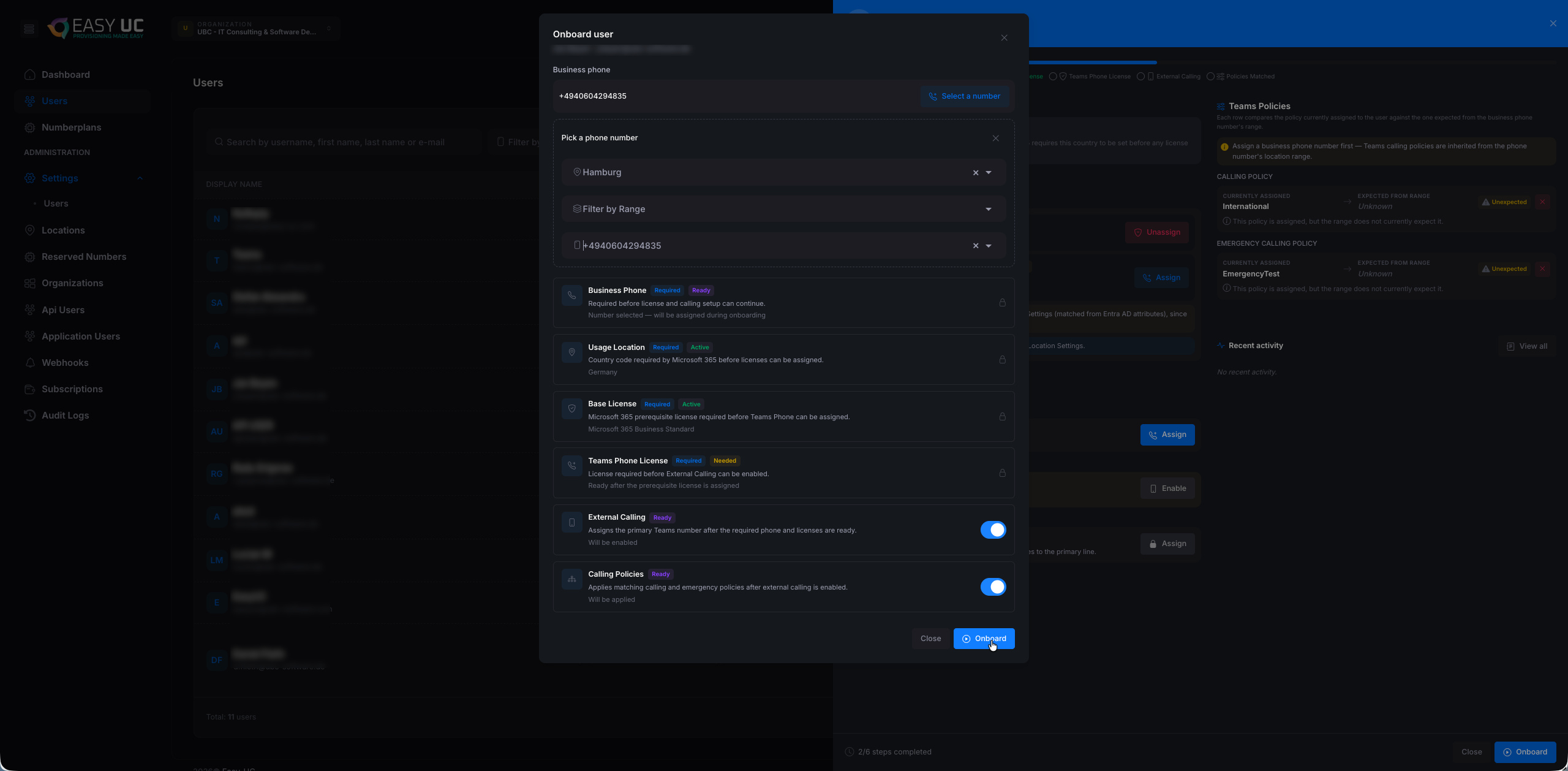1568x771 pixels.
Task: Open the Hamburg location dropdown
Action: point(988,173)
